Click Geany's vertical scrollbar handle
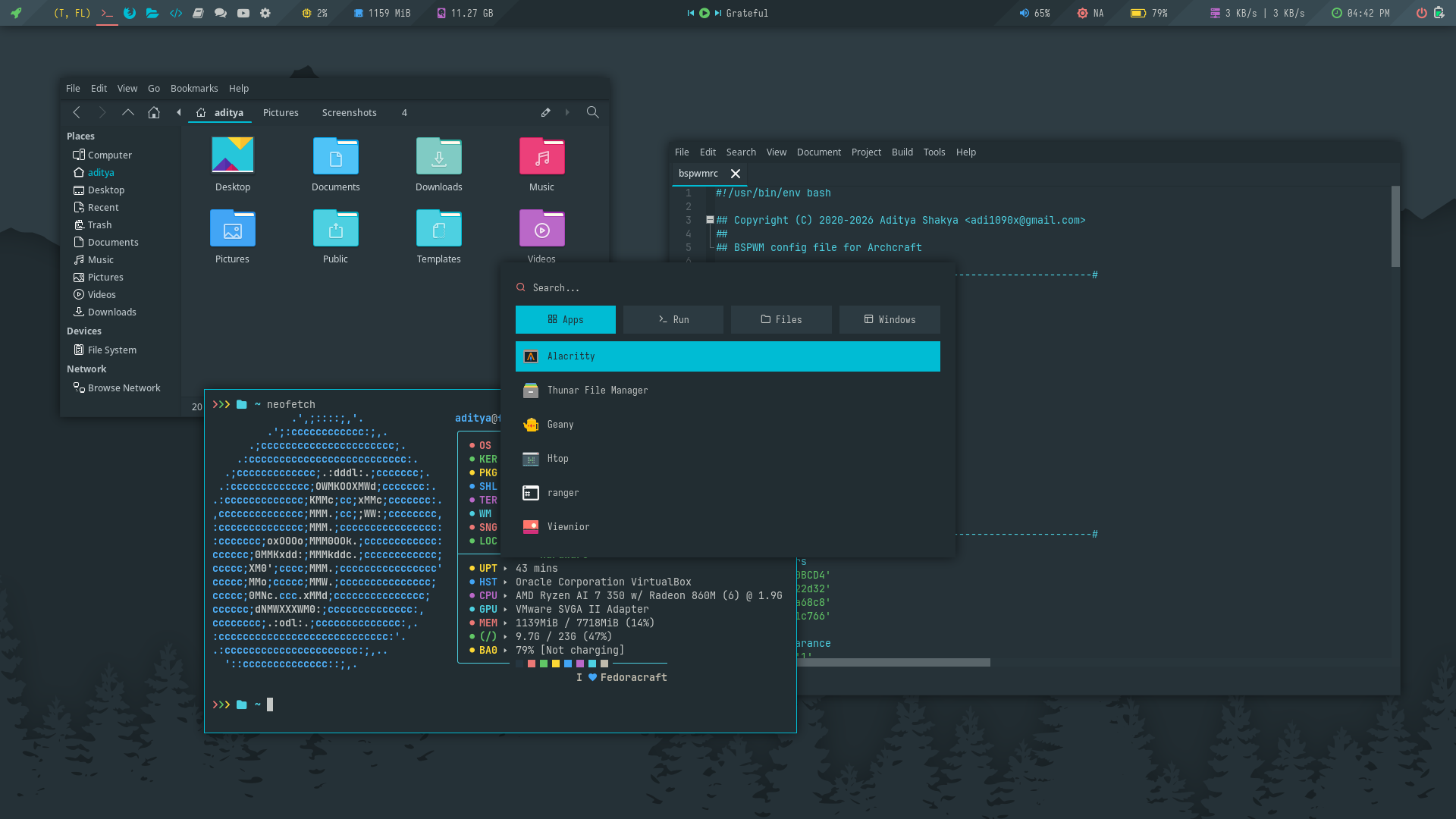1456x819 pixels. 1395,226
